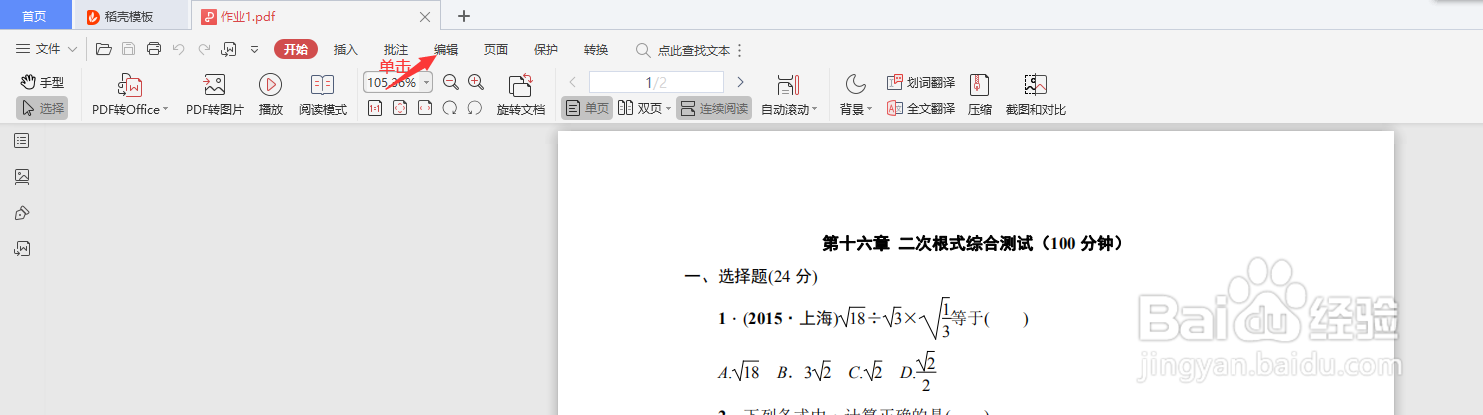Toggle 双页 double page view
Screen dimensions: 1483x415
coord(639,108)
